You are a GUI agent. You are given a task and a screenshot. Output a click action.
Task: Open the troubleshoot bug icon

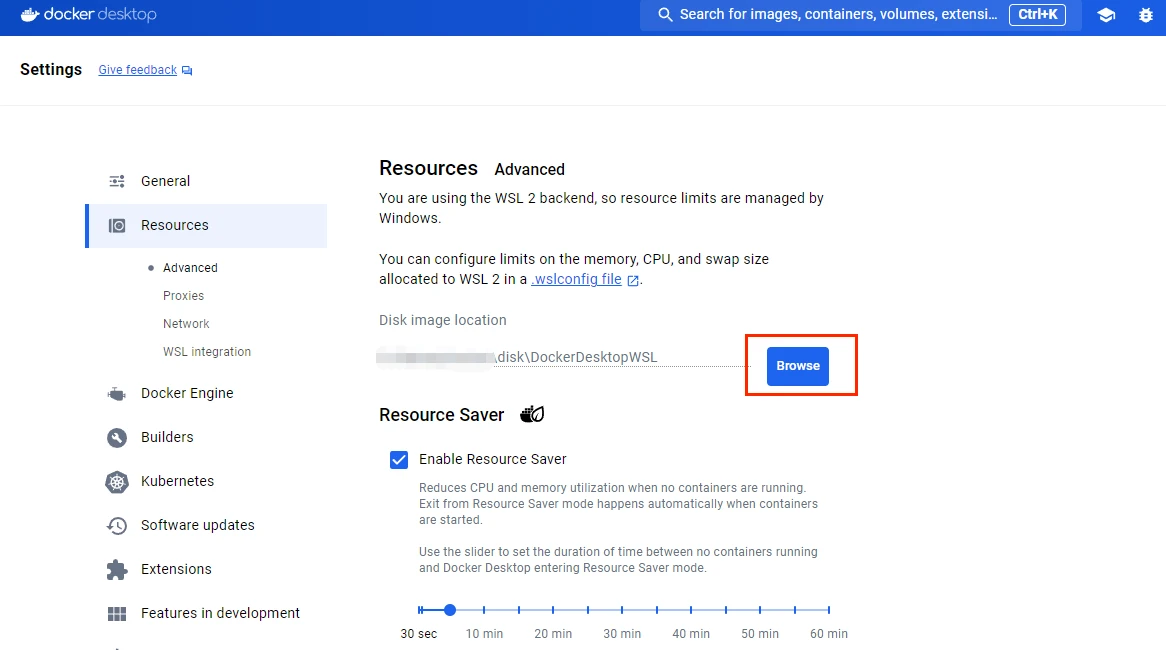coord(1145,15)
